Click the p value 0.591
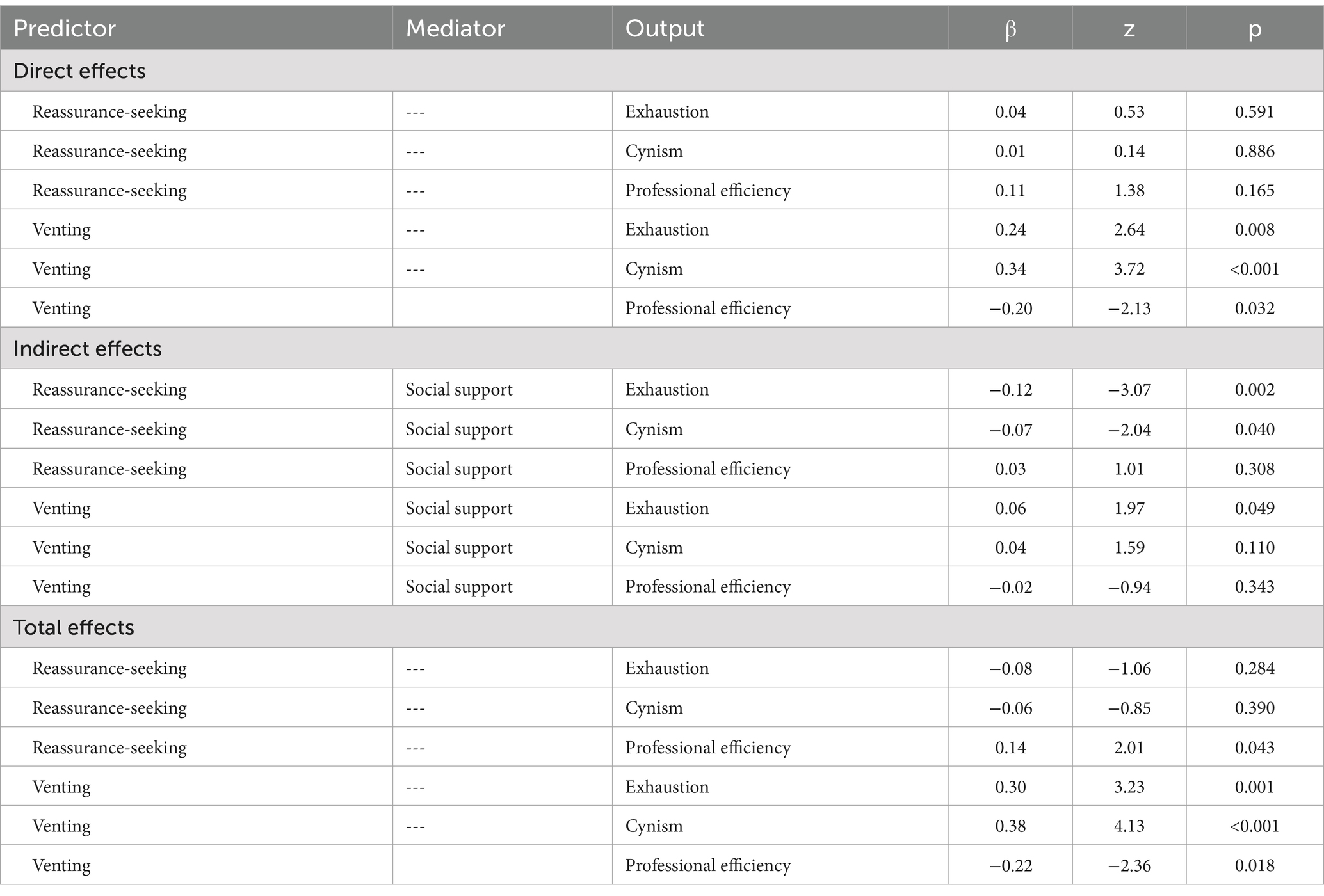The image size is (1324, 896). pyautogui.click(x=1255, y=111)
